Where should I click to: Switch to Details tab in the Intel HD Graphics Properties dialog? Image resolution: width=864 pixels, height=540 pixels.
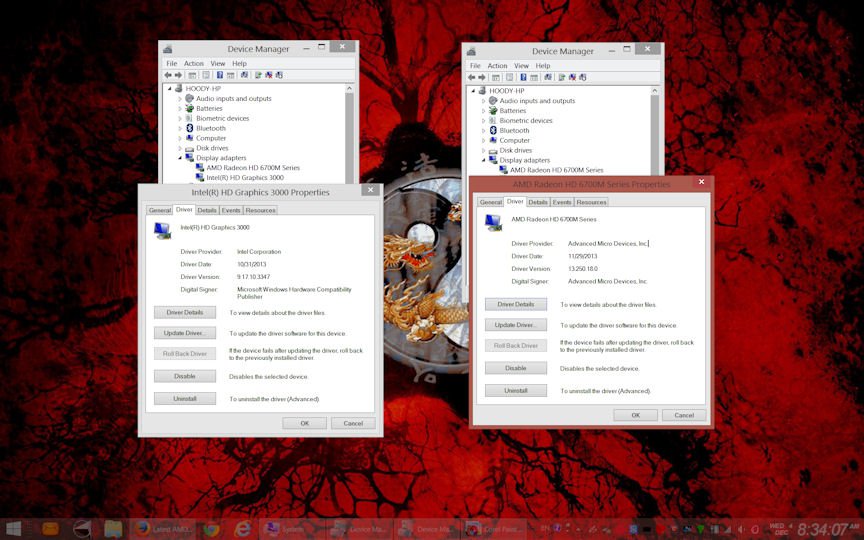(207, 210)
